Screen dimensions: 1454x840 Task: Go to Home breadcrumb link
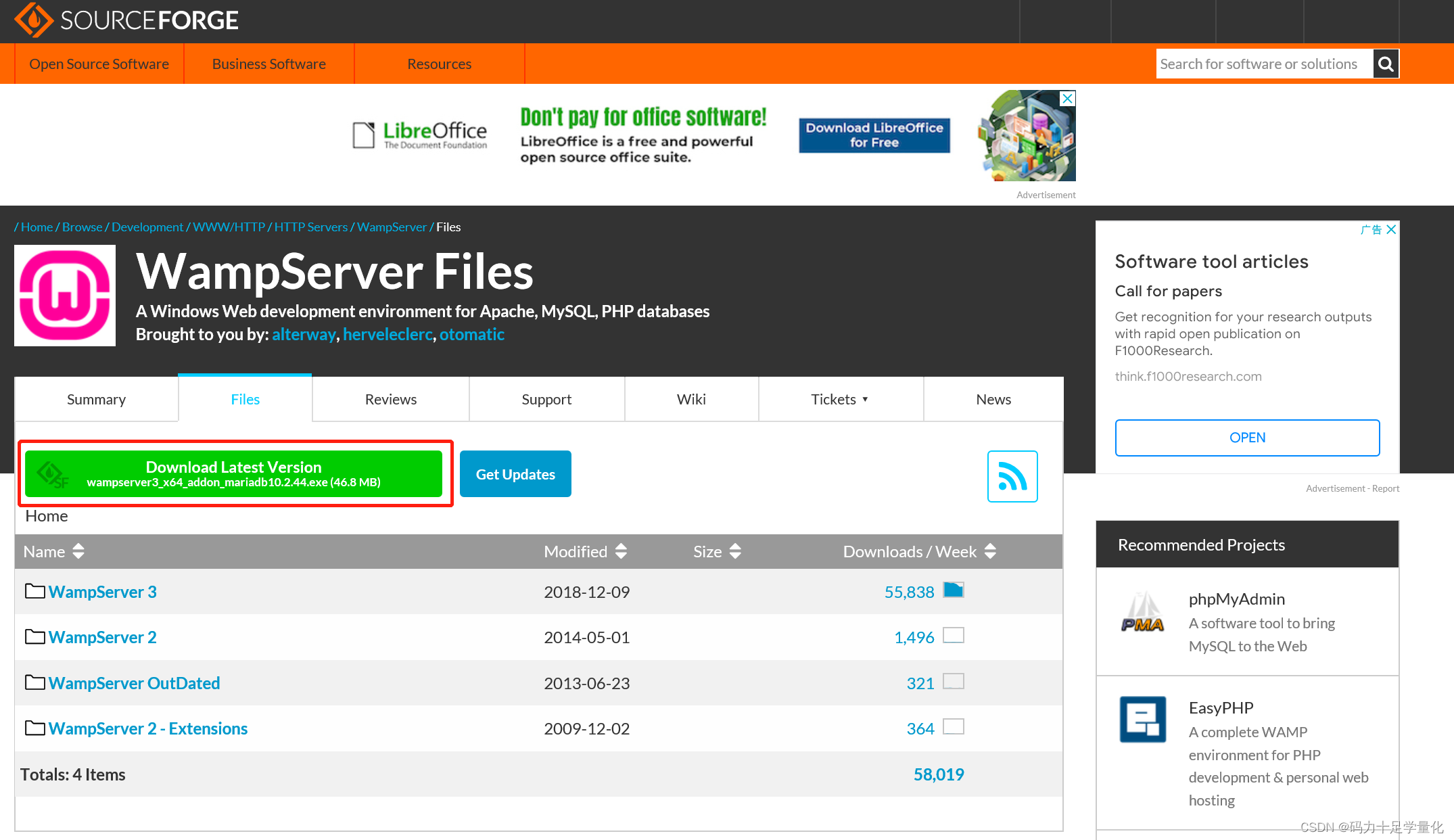[37, 227]
